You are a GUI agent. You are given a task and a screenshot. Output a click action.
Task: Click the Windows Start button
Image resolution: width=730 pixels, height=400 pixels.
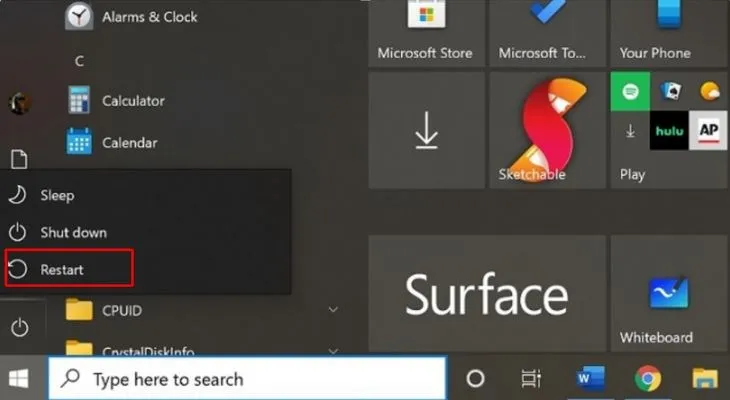[x=19, y=379]
